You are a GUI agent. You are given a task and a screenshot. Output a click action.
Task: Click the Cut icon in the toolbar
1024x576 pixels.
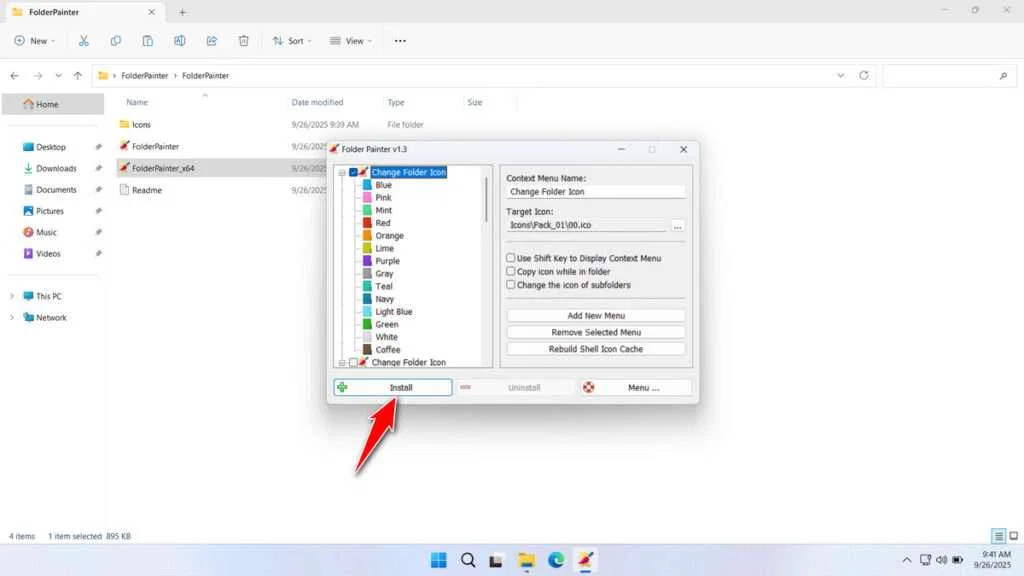tap(84, 40)
